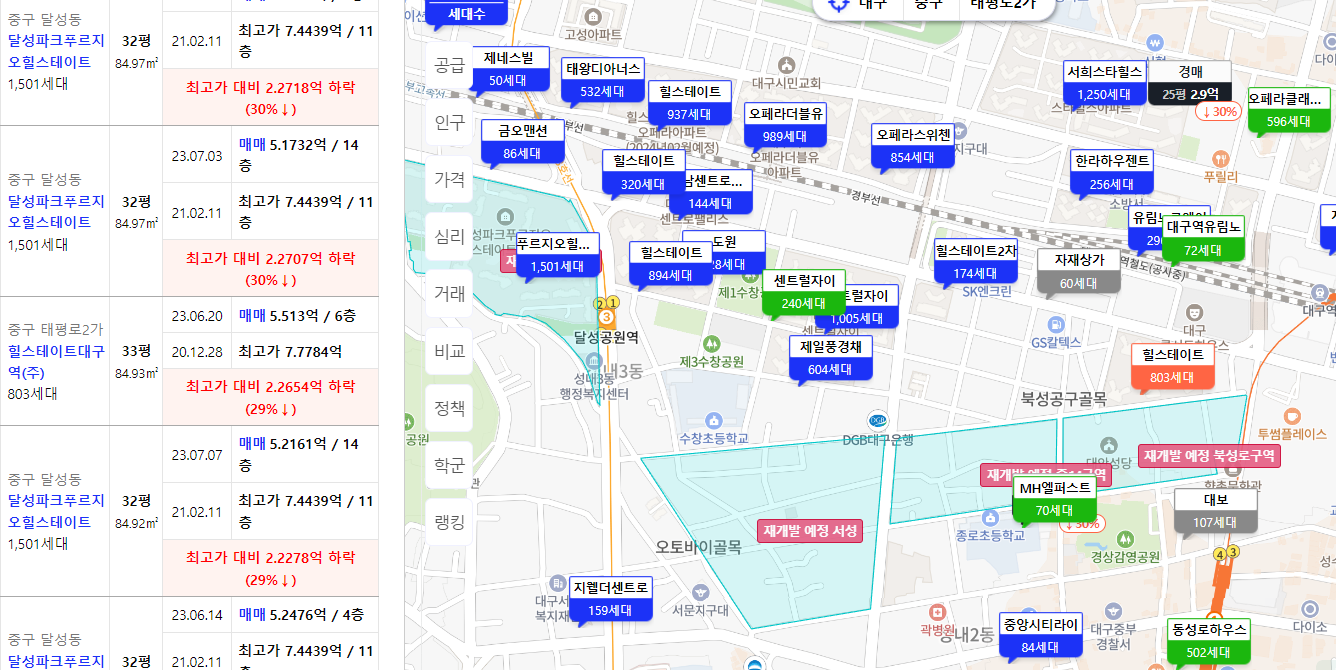This screenshot has width=1336, height=670.
Task: Select the green 센트럴자이 240세대 marker
Action: pos(803,292)
